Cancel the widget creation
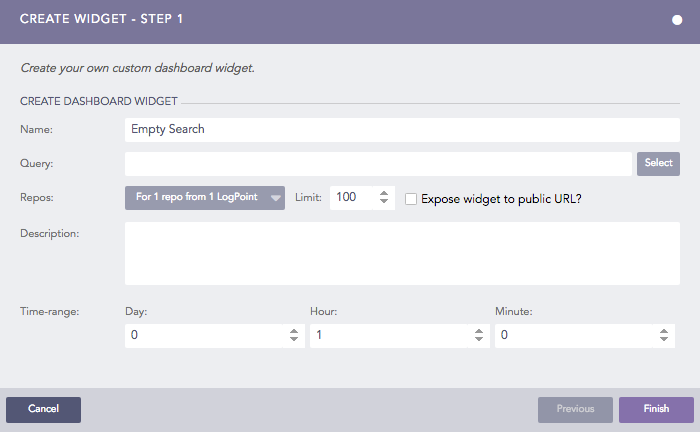The height and width of the screenshot is (432, 700). 43,409
